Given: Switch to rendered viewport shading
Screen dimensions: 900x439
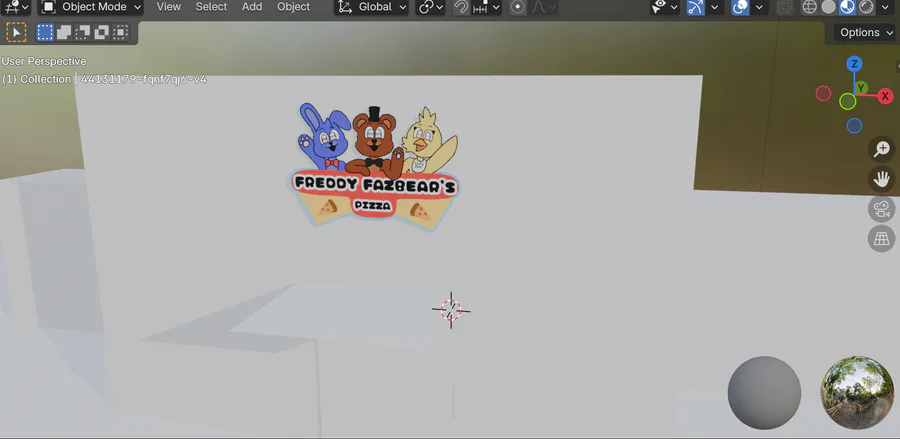Looking at the screenshot, I should tap(866, 7).
